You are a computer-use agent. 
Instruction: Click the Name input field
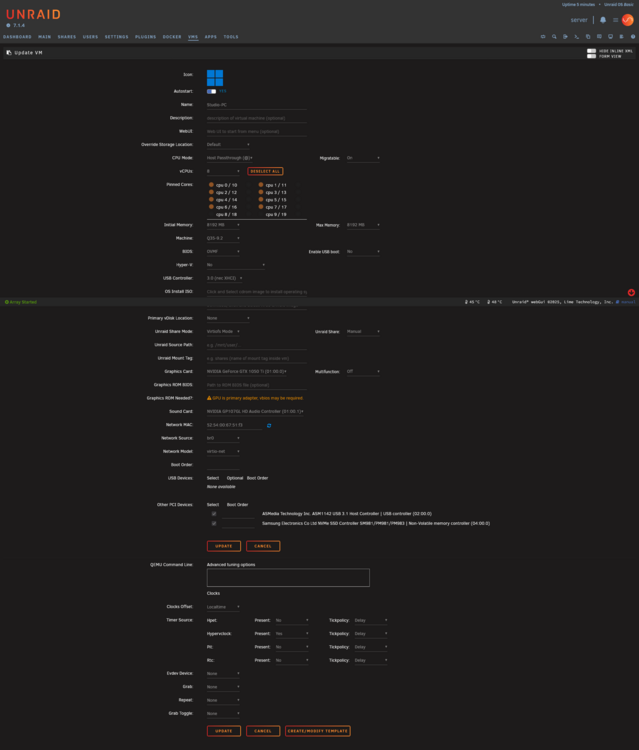point(256,105)
